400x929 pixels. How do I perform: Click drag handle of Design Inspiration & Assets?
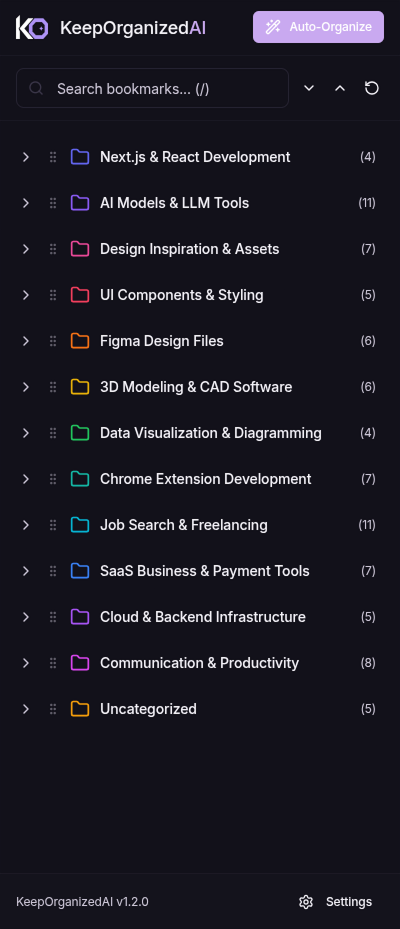click(x=53, y=249)
